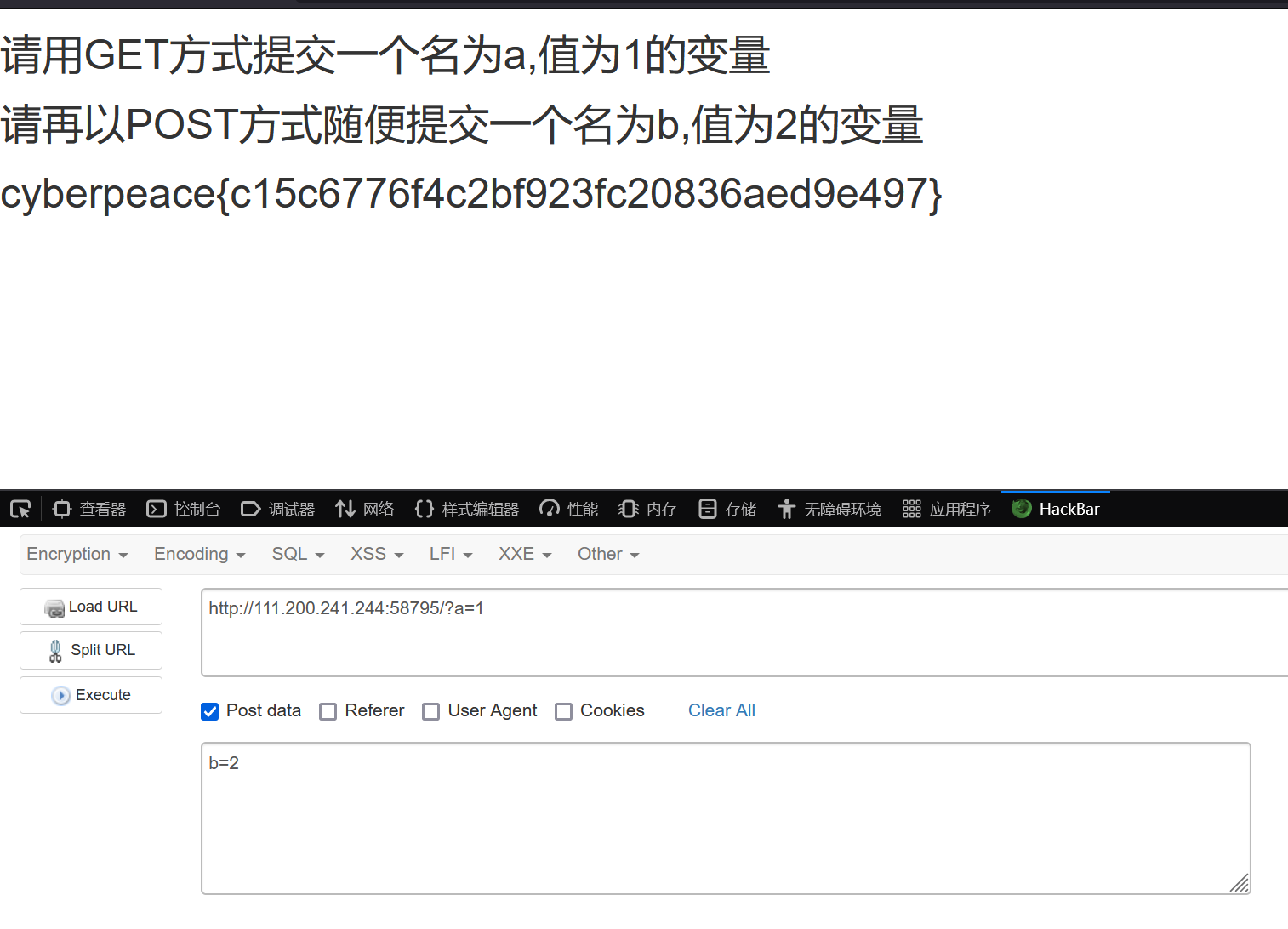This screenshot has height=929, width=1288.
Task: Expand the XSS payloads dropdown
Action: [x=375, y=554]
